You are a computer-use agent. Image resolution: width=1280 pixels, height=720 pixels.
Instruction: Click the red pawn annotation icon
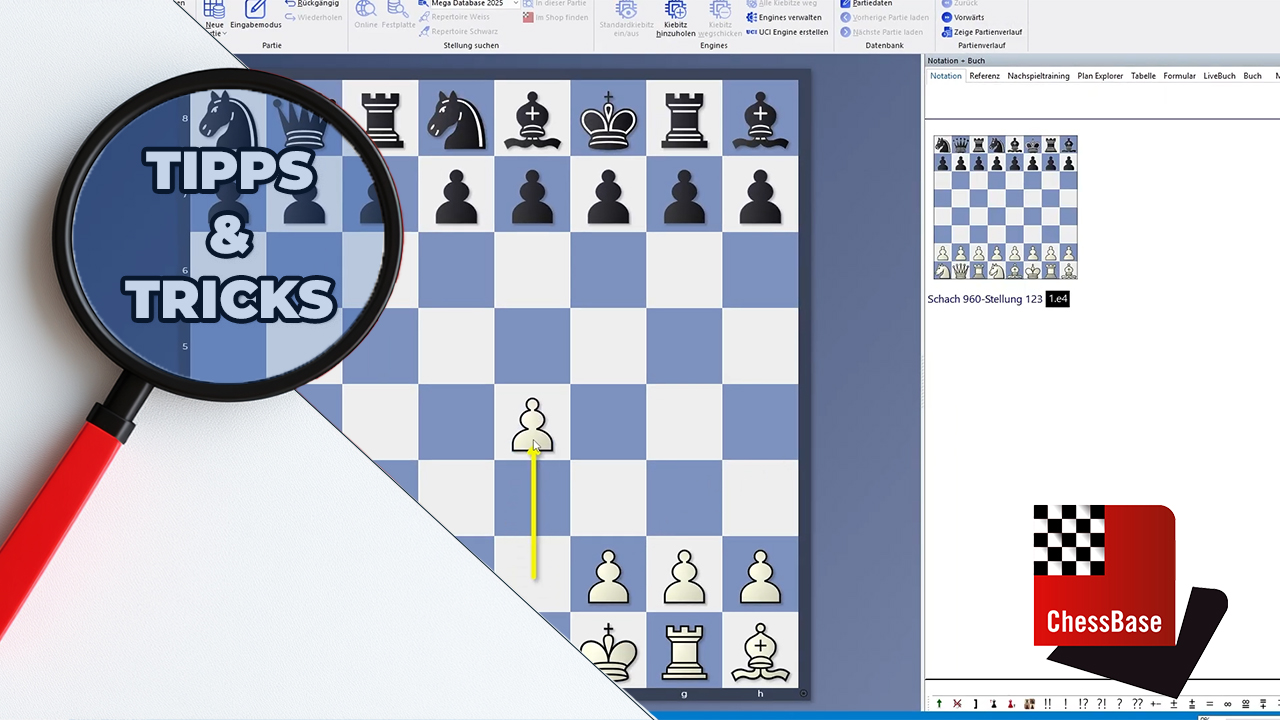coord(1011,704)
